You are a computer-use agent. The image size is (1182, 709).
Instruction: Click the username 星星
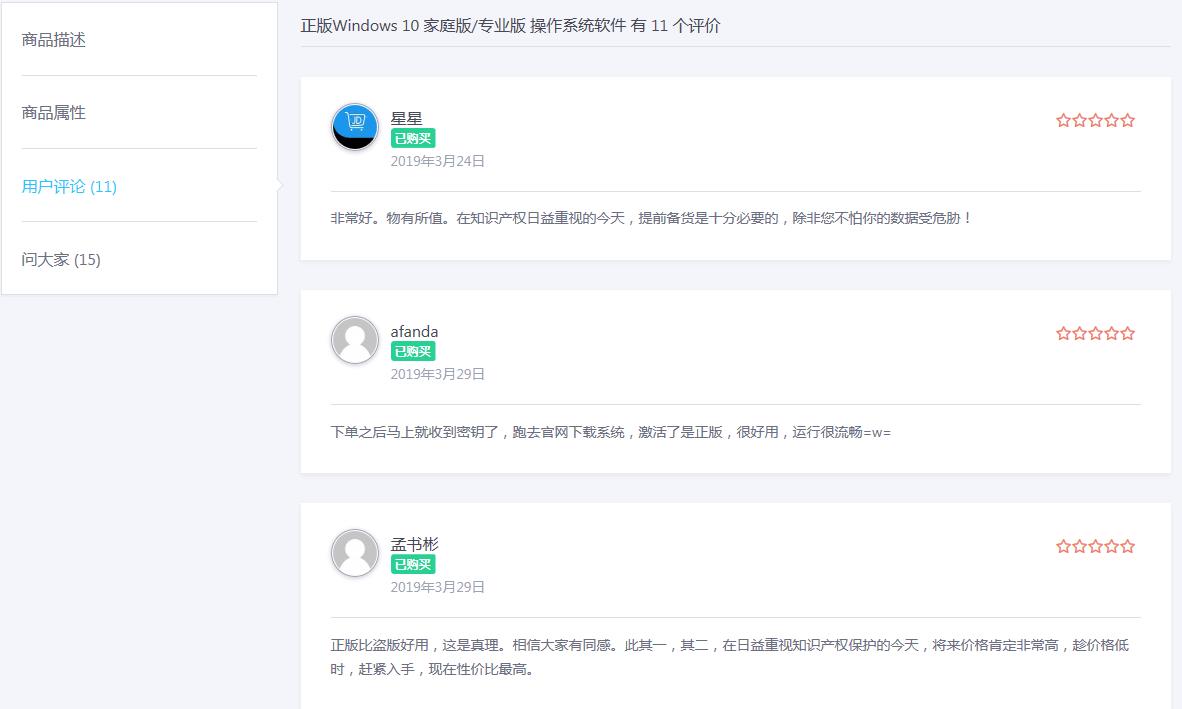[407, 119]
